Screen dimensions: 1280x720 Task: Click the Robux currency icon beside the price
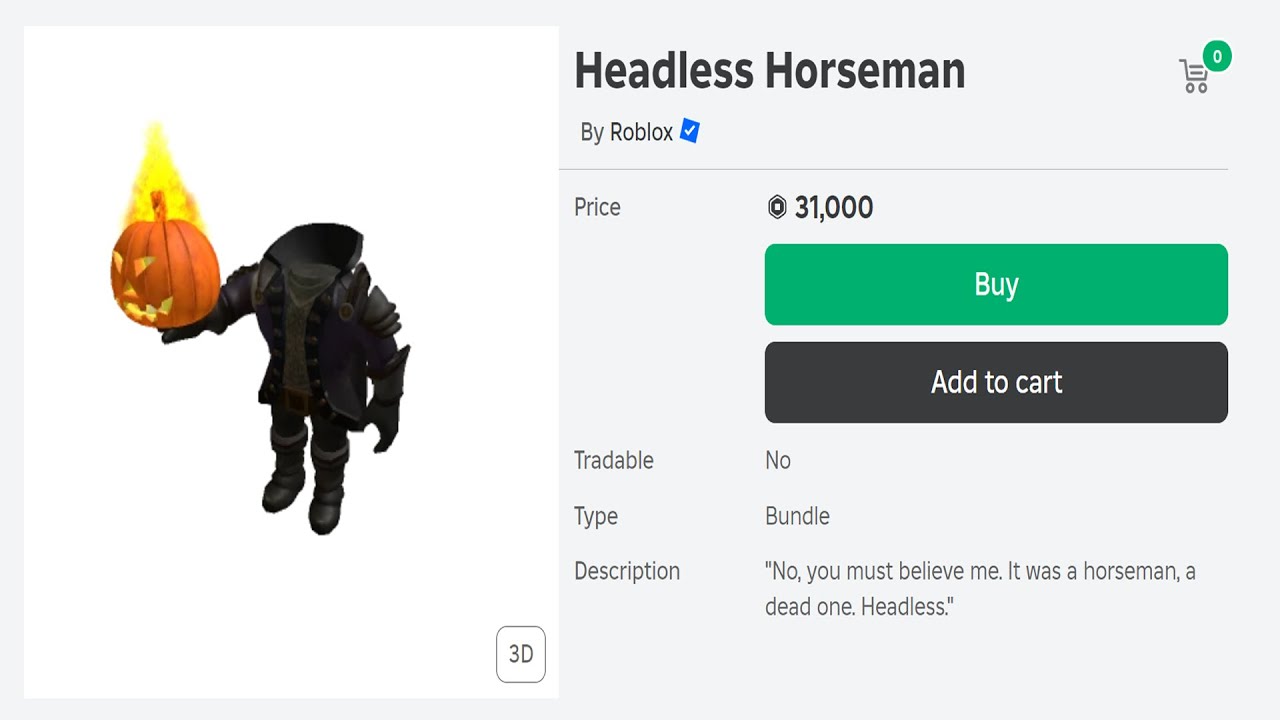(x=777, y=208)
